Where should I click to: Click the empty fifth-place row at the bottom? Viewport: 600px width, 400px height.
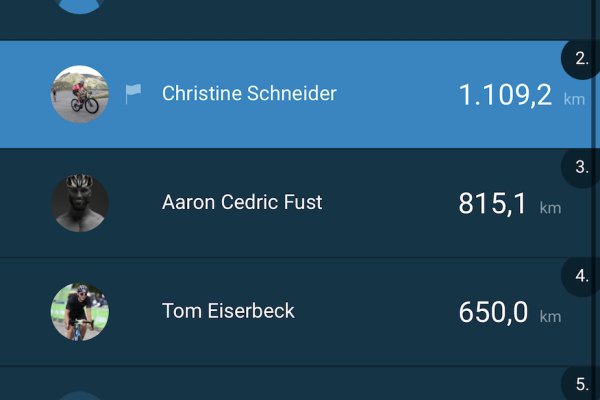(300, 384)
